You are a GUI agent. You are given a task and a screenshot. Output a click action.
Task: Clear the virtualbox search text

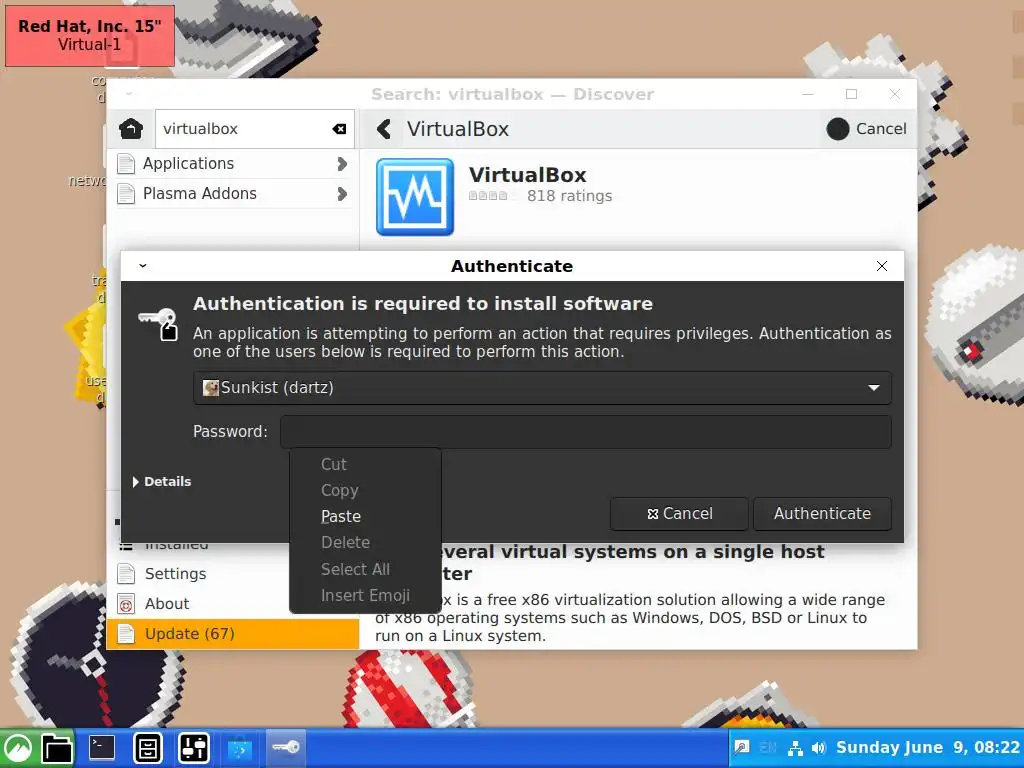339,129
